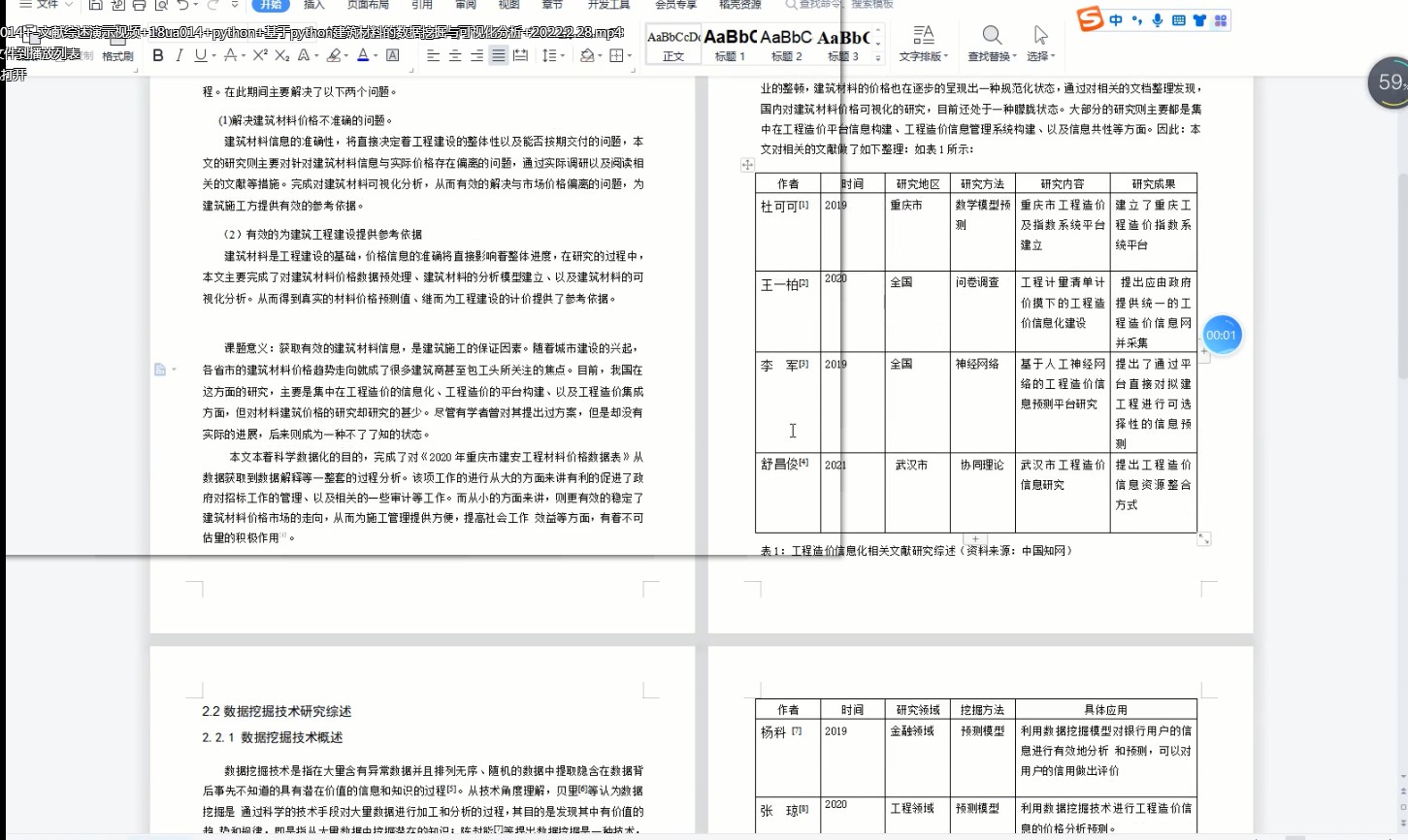The width and height of the screenshot is (1408, 840).
Task: Align paragraph left
Action: click(x=434, y=55)
